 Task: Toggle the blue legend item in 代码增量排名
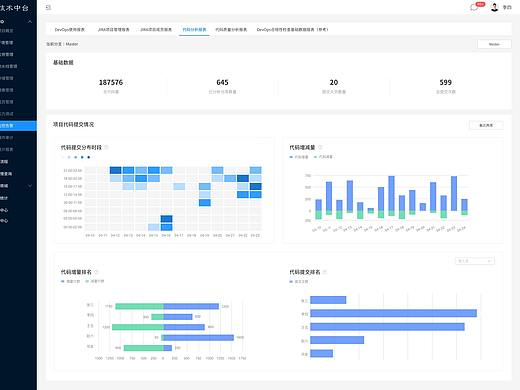70,281
